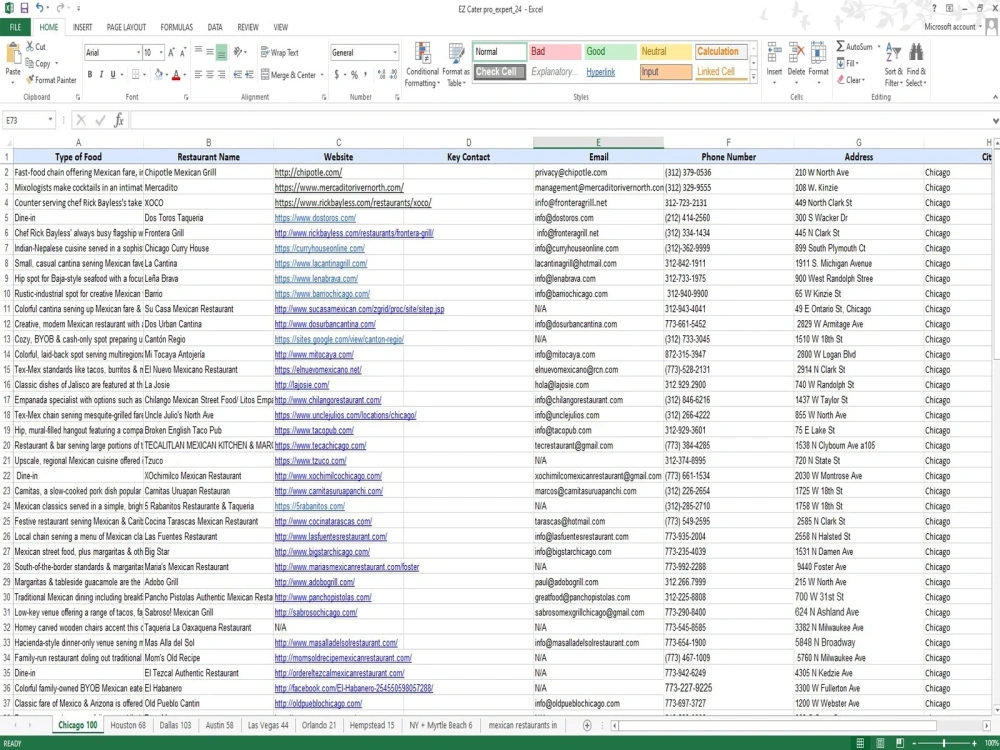Apply the Check Cell style
1000x750 pixels.
[x=499, y=71]
